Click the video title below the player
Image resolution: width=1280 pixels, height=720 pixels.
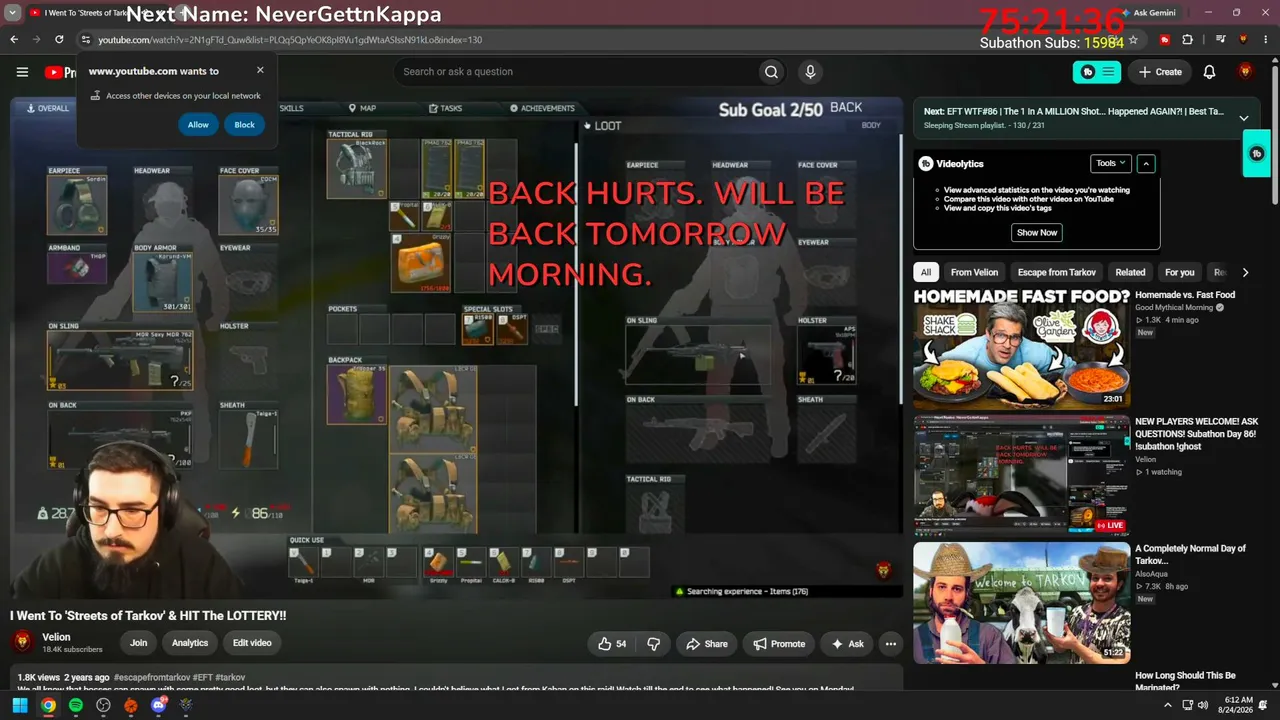click(x=148, y=616)
